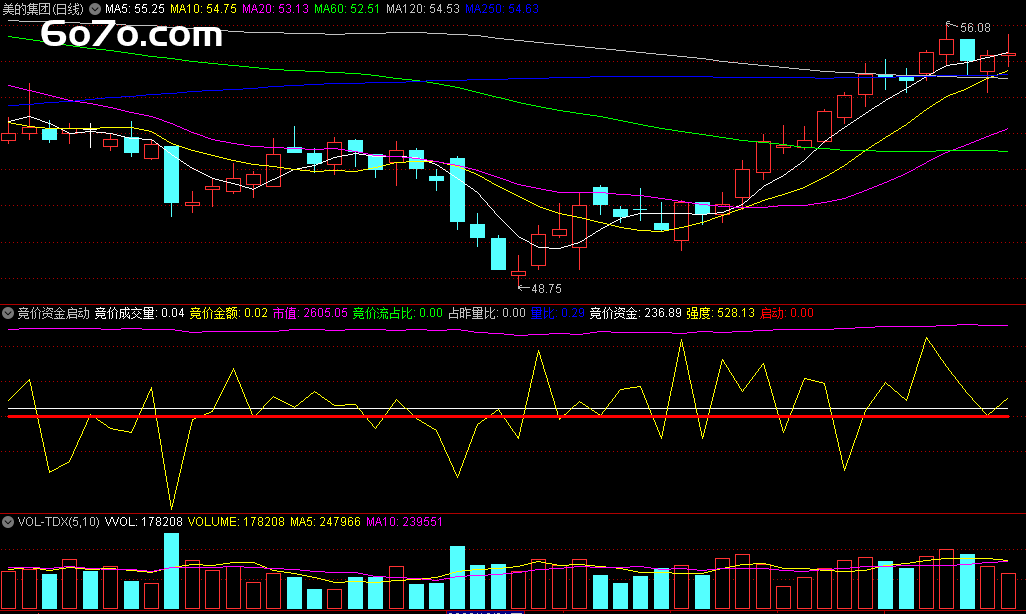Click the 美的集团(日线) chart title
Screen dimensions: 1026x614
pyautogui.click(x=43, y=9)
